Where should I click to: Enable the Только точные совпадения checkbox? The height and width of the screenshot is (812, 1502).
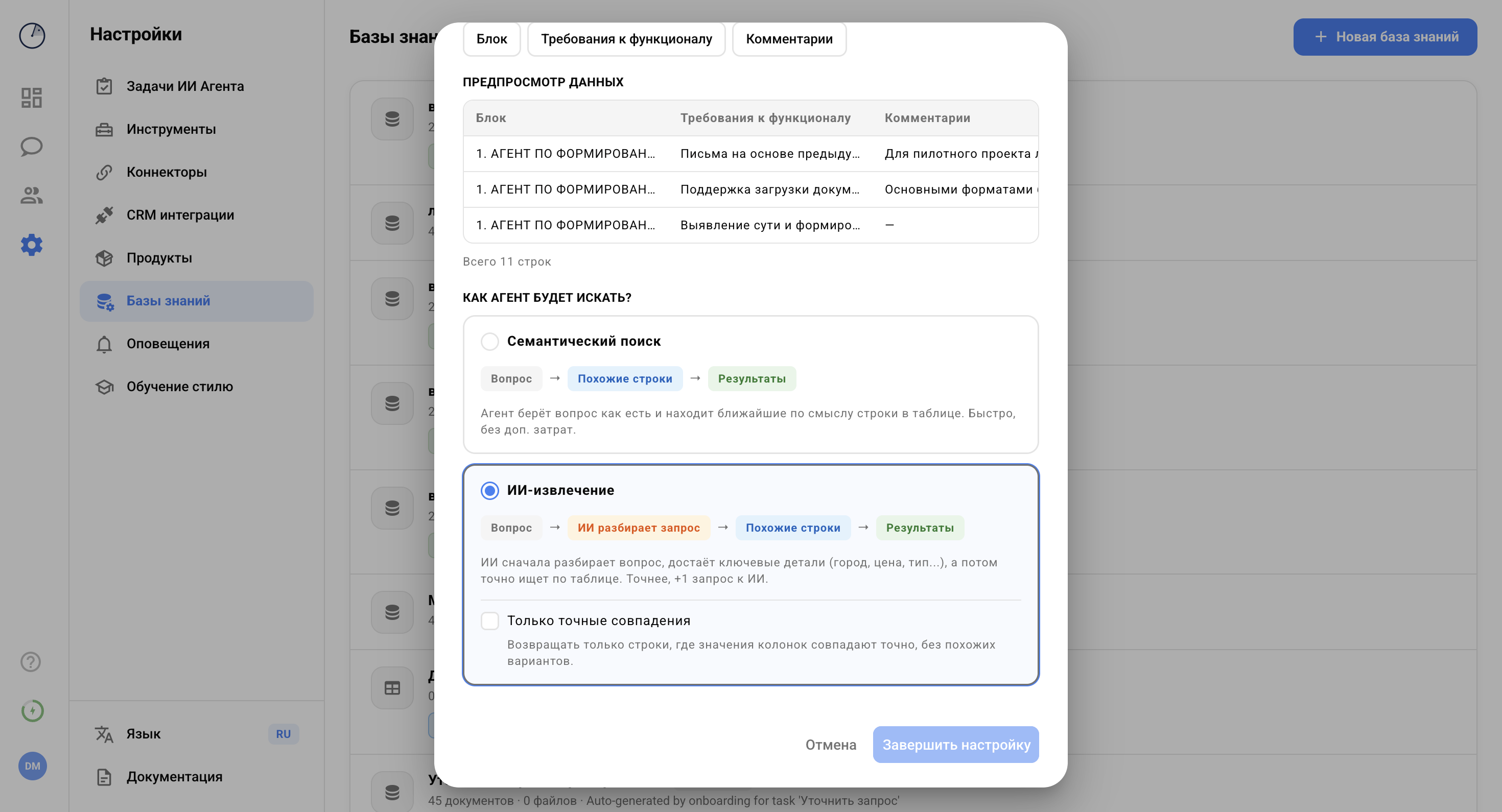[x=490, y=621]
